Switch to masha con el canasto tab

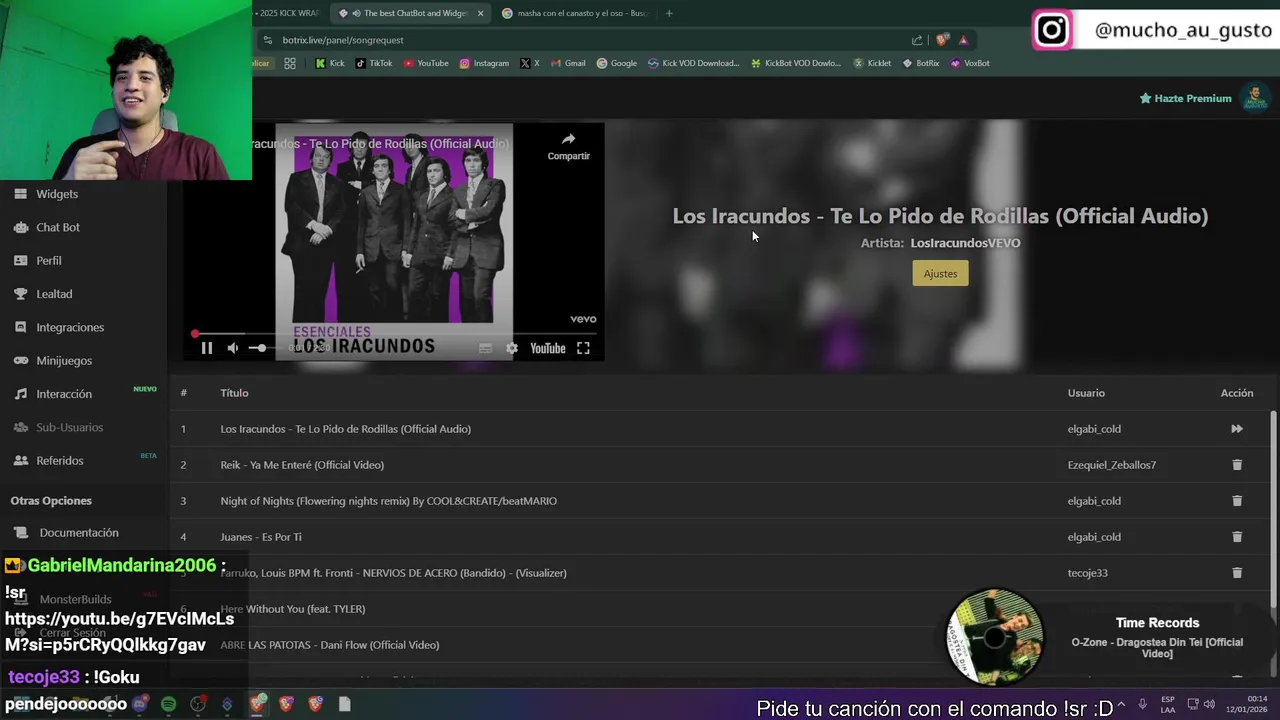576,13
